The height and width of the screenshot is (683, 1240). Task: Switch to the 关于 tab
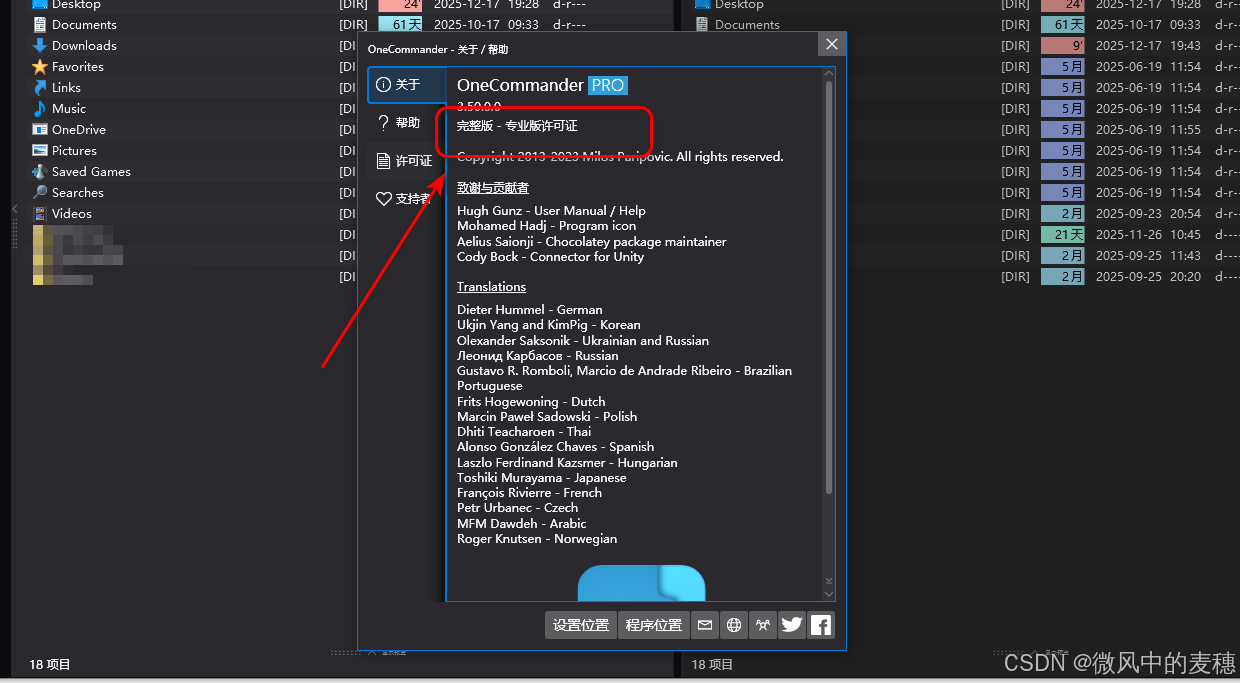coord(407,85)
